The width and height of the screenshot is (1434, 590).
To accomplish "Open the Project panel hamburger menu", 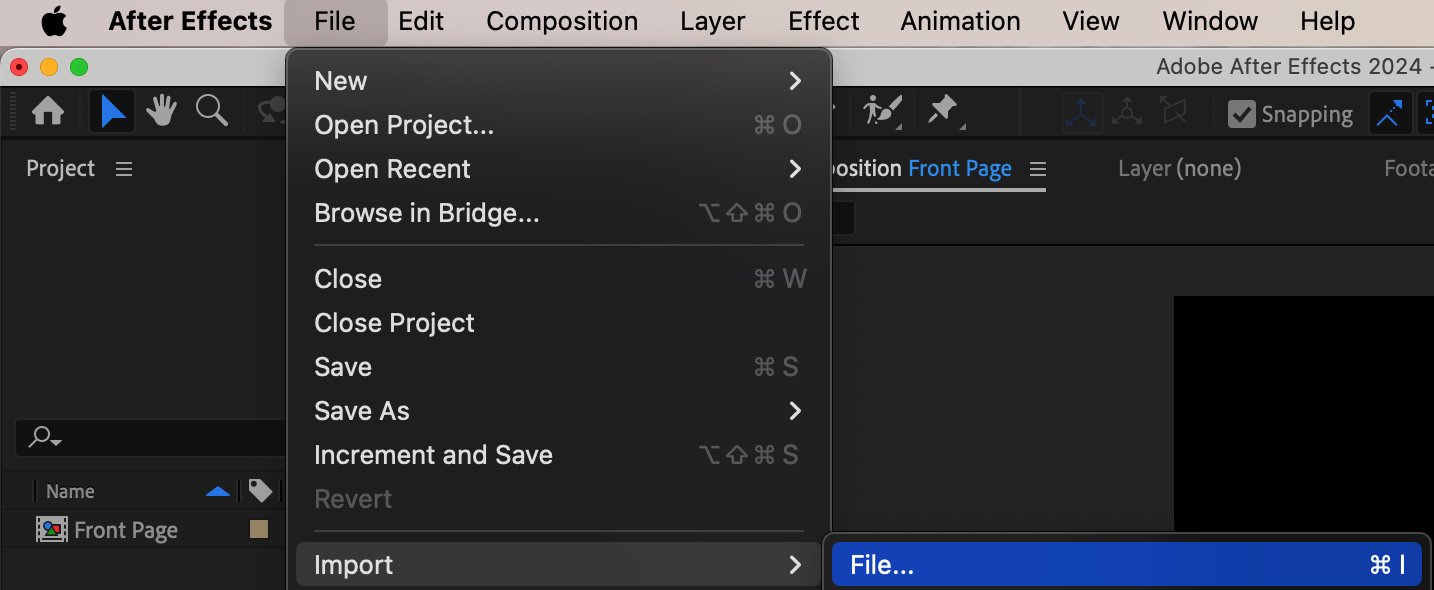I will [124, 169].
